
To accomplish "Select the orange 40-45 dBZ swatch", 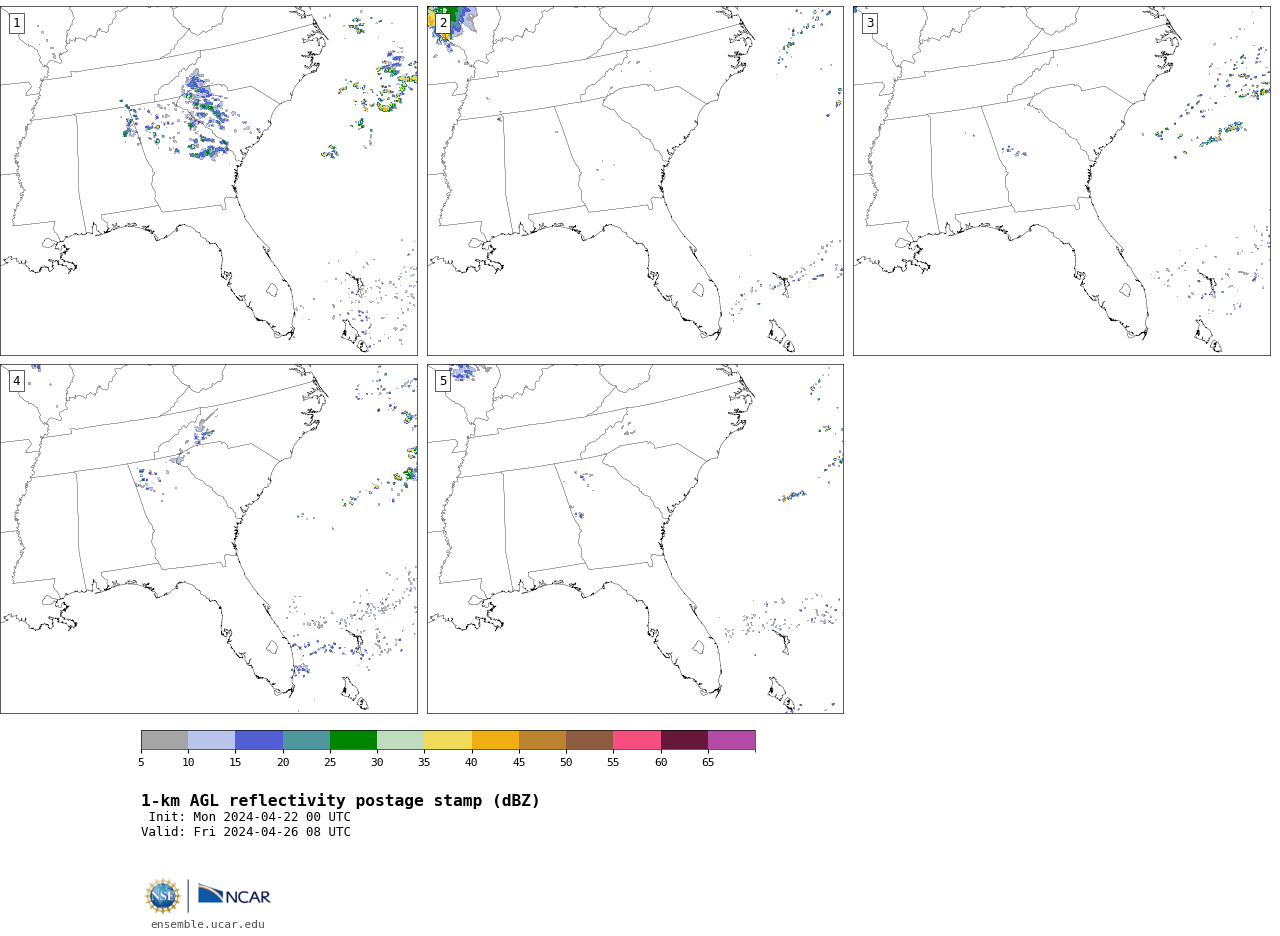I will [495, 740].
